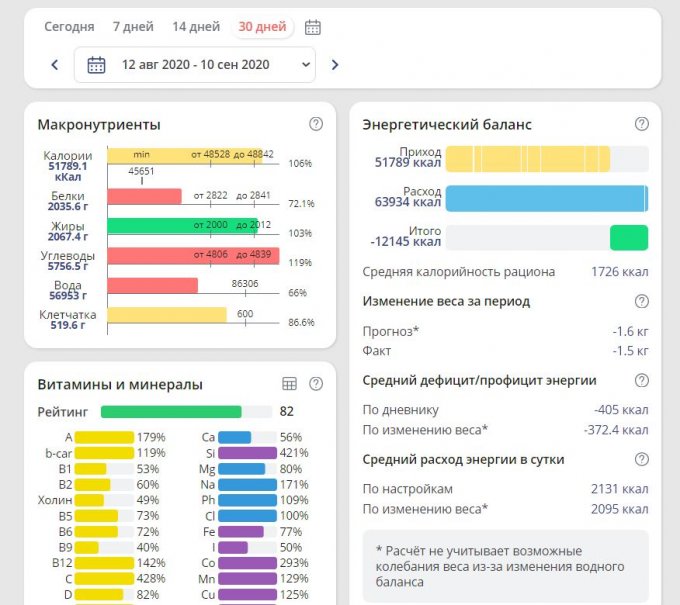Screen dimensions: 680x605
Task: Click help icon beside Энергетический баланс
Action: pos(642,124)
